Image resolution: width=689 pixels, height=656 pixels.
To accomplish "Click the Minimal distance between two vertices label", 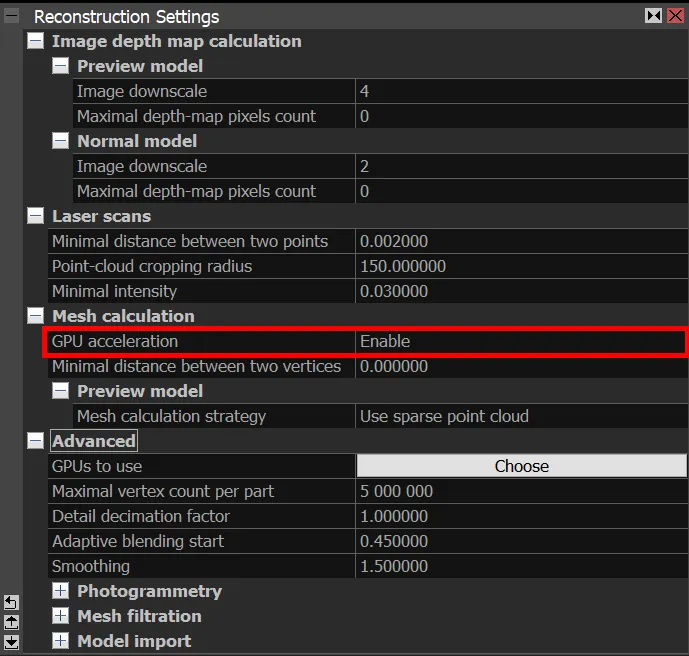I will [196, 366].
